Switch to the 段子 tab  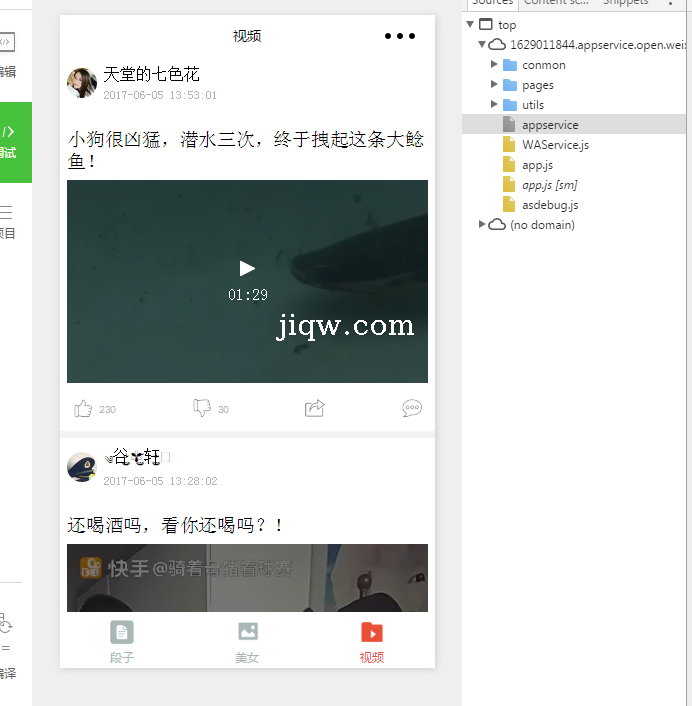pos(122,642)
